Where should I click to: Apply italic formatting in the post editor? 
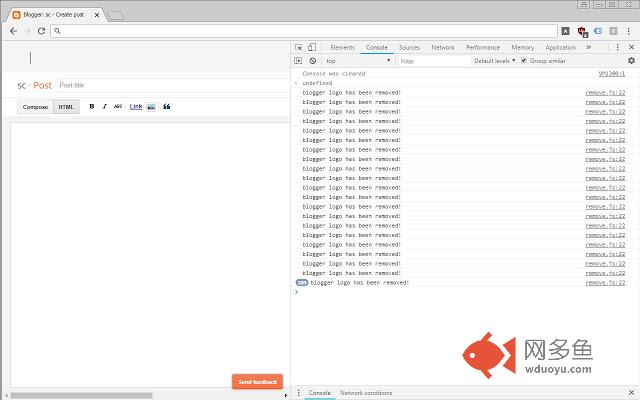[x=105, y=107]
